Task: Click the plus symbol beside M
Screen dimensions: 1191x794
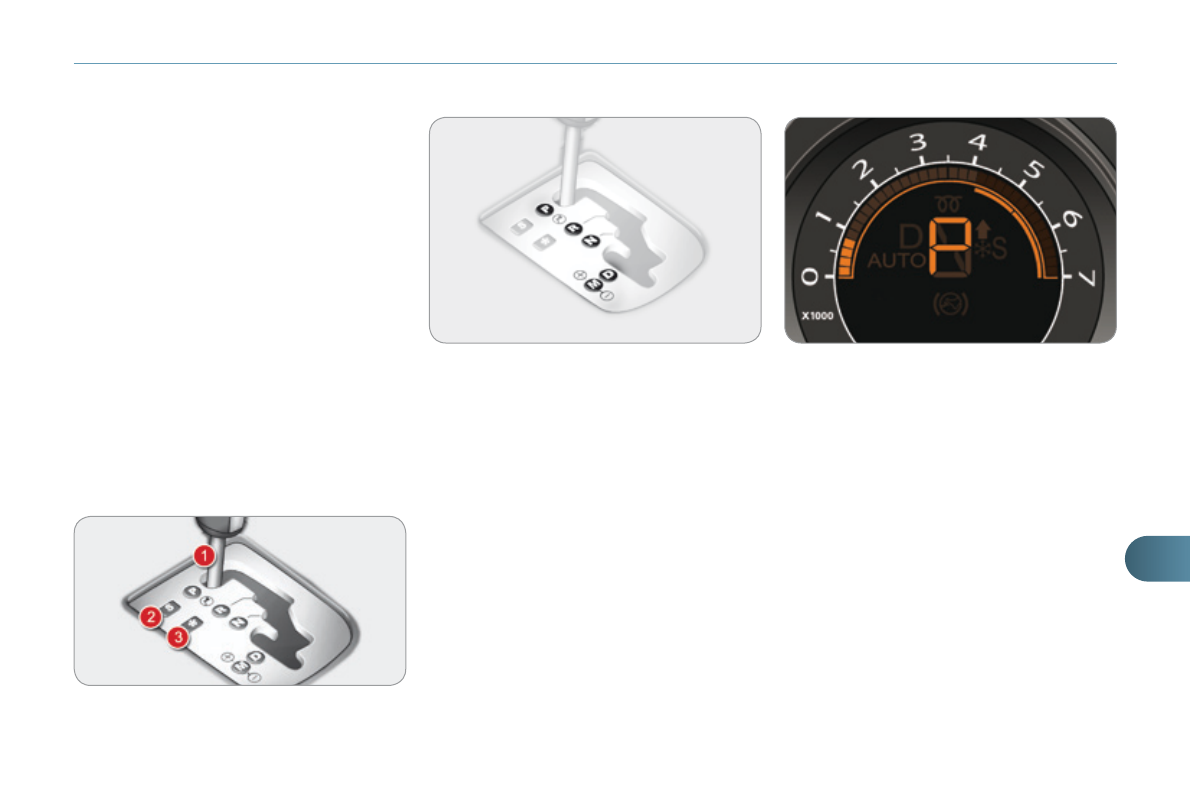Action: click(x=580, y=275)
